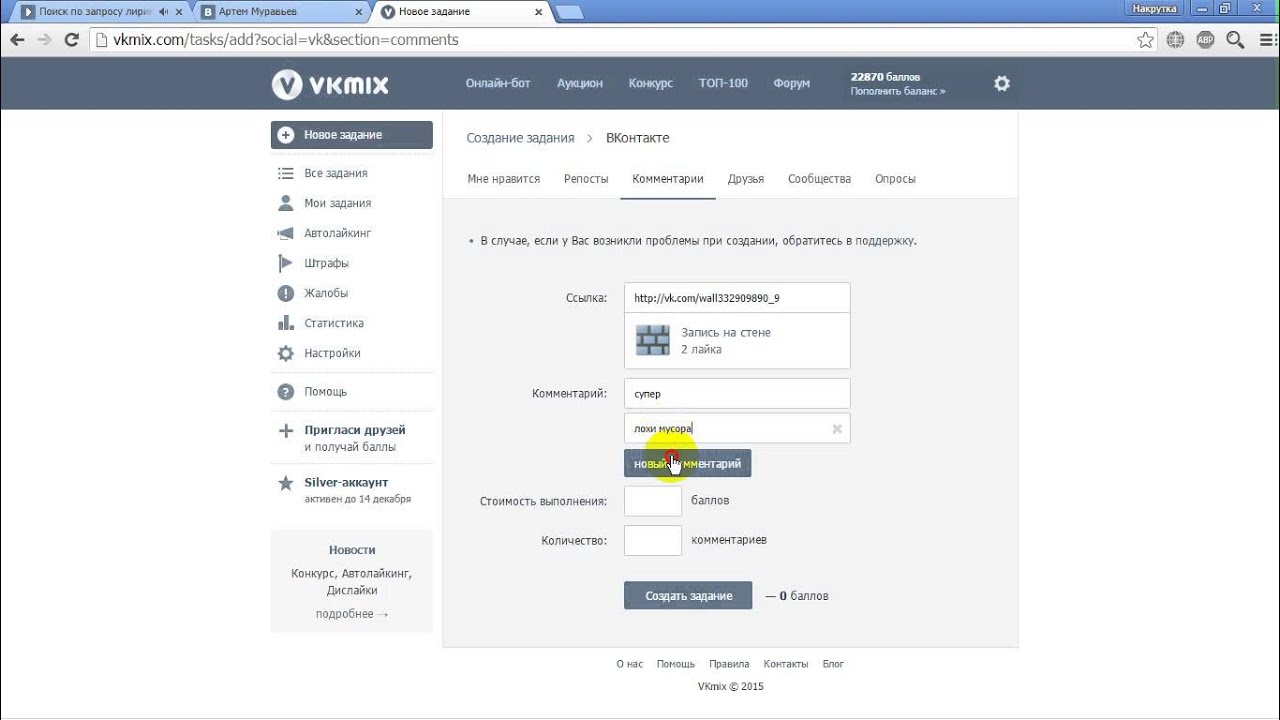Click the Штрафы flag icon
The width and height of the screenshot is (1280, 720).
(286, 263)
